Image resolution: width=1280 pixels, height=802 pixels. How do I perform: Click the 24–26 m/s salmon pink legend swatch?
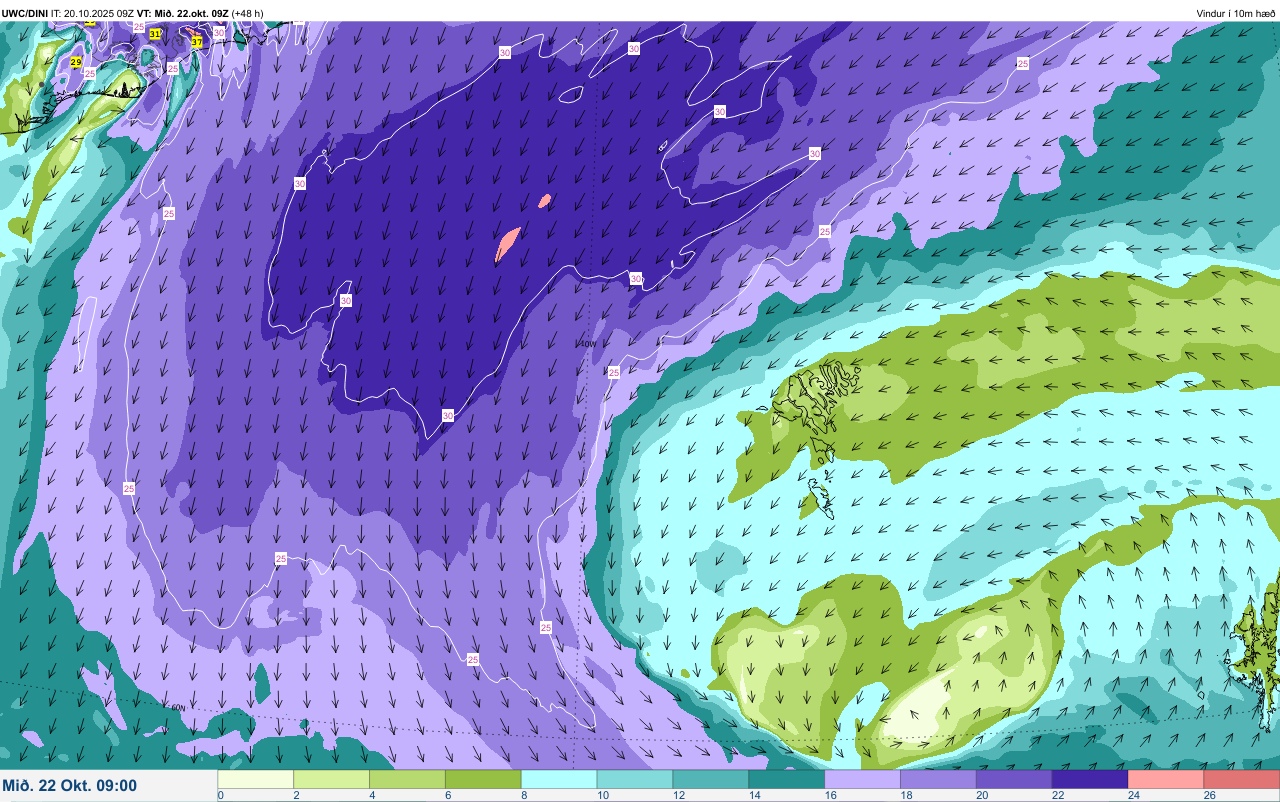(x=1167, y=779)
